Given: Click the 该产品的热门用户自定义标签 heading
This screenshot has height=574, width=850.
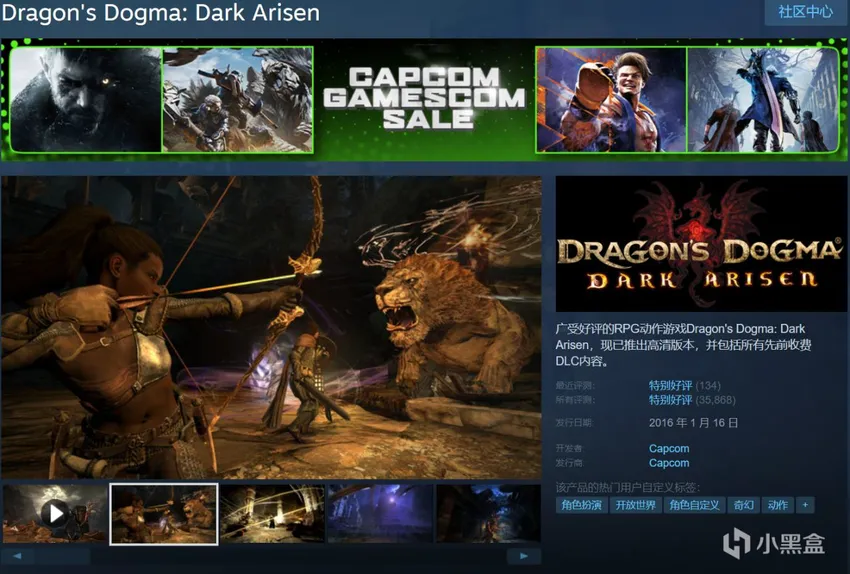Looking at the screenshot, I should pyautogui.click(x=628, y=487).
